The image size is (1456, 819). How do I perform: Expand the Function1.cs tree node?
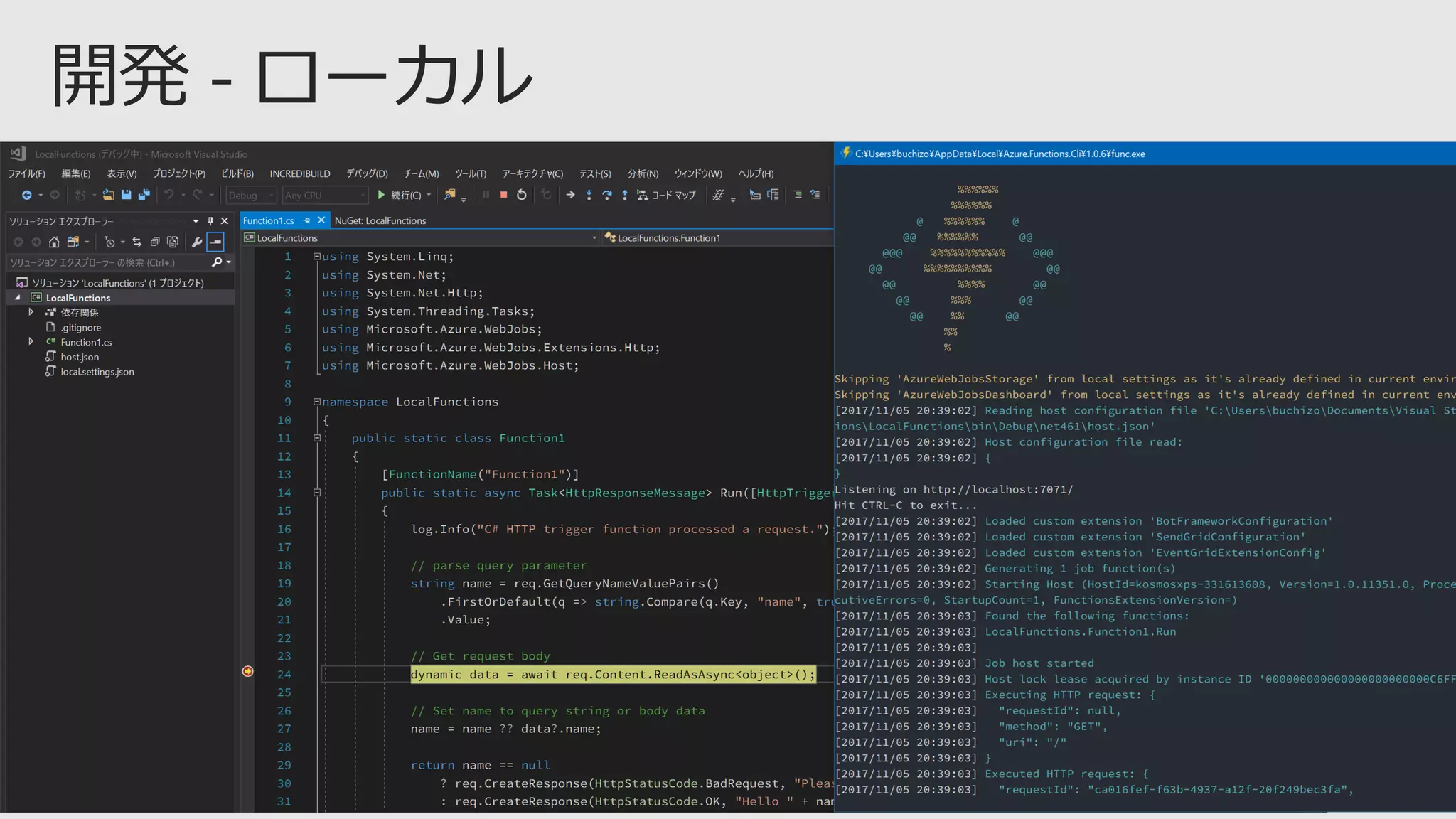point(31,342)
